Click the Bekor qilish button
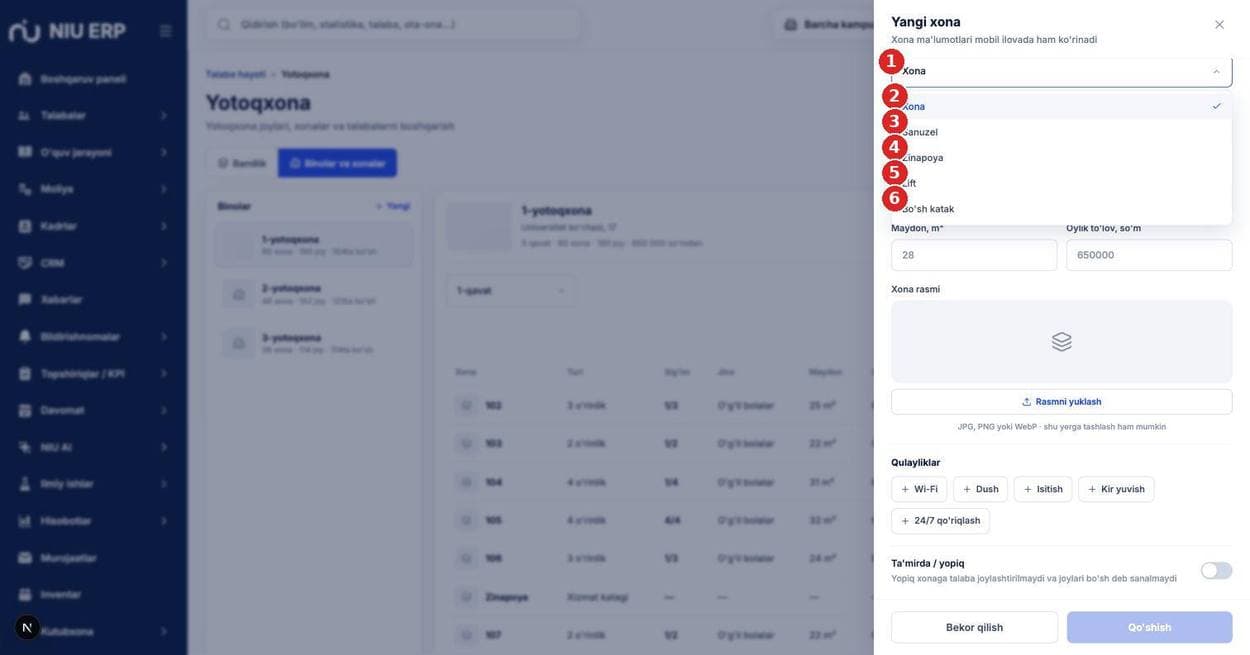 pyautogui.click(x=974, y=628)
